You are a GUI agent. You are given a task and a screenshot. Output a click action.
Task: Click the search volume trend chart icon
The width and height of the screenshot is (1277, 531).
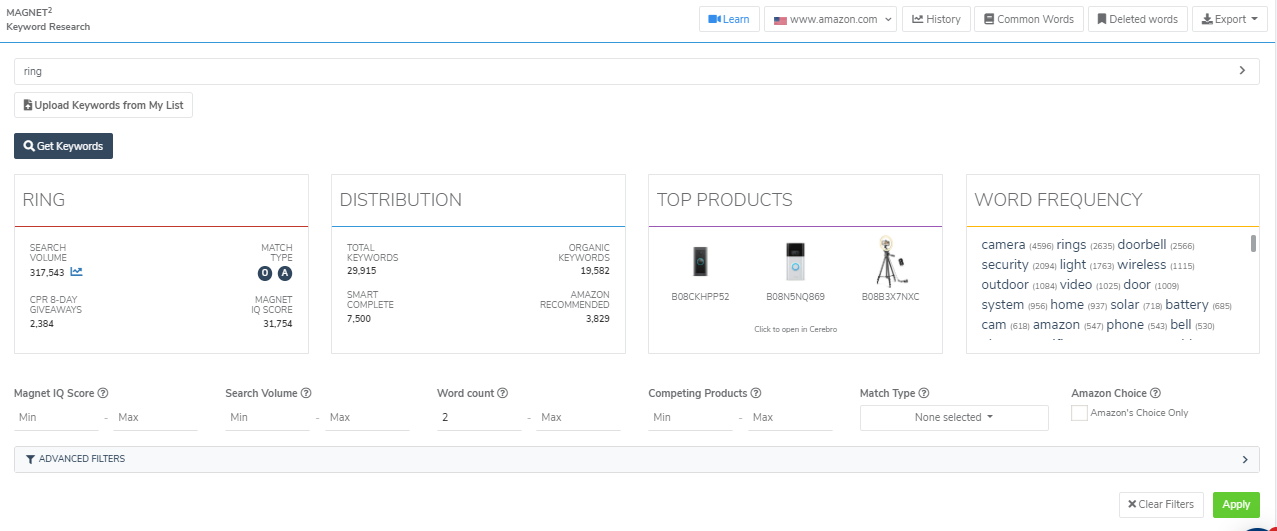77,272
